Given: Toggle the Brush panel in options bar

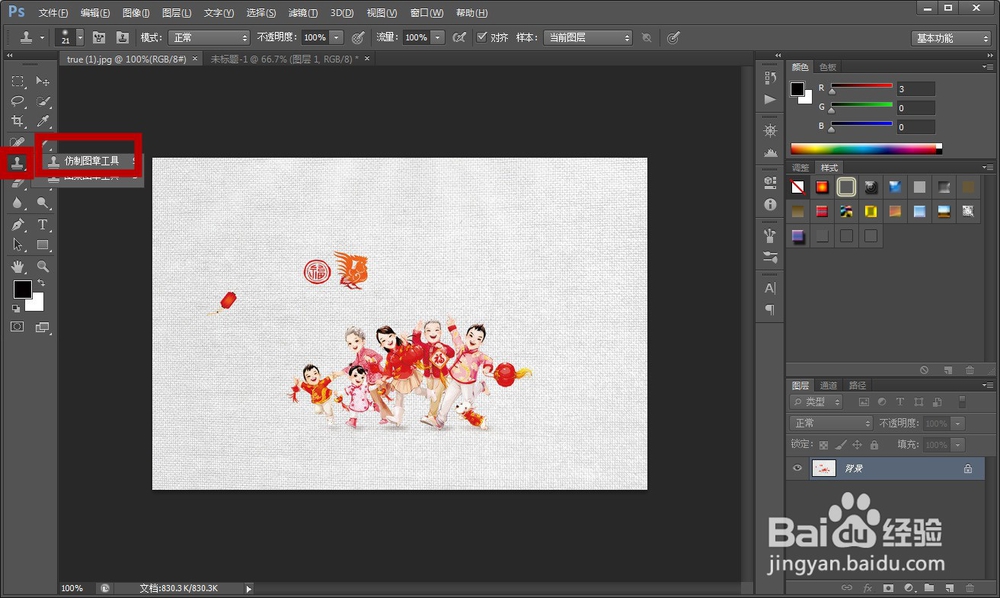Looking at the screenshot, I should 99,38.
